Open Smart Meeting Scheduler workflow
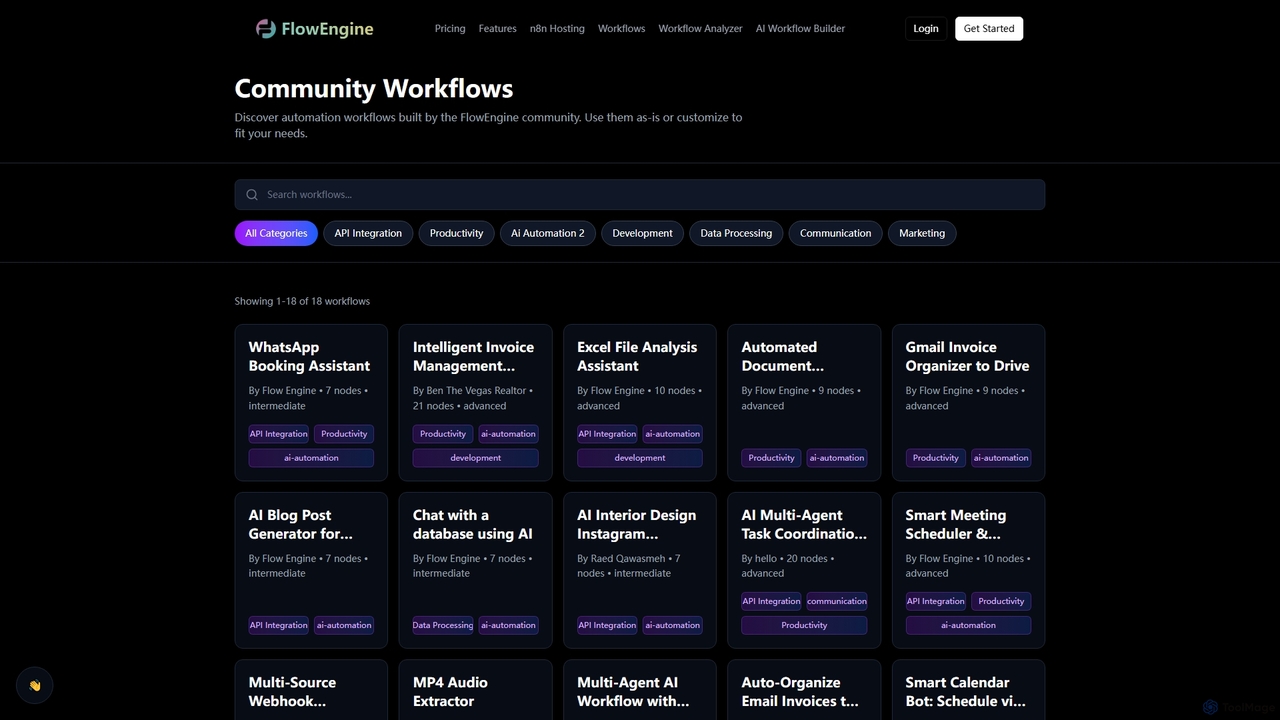 pos(968,570)
